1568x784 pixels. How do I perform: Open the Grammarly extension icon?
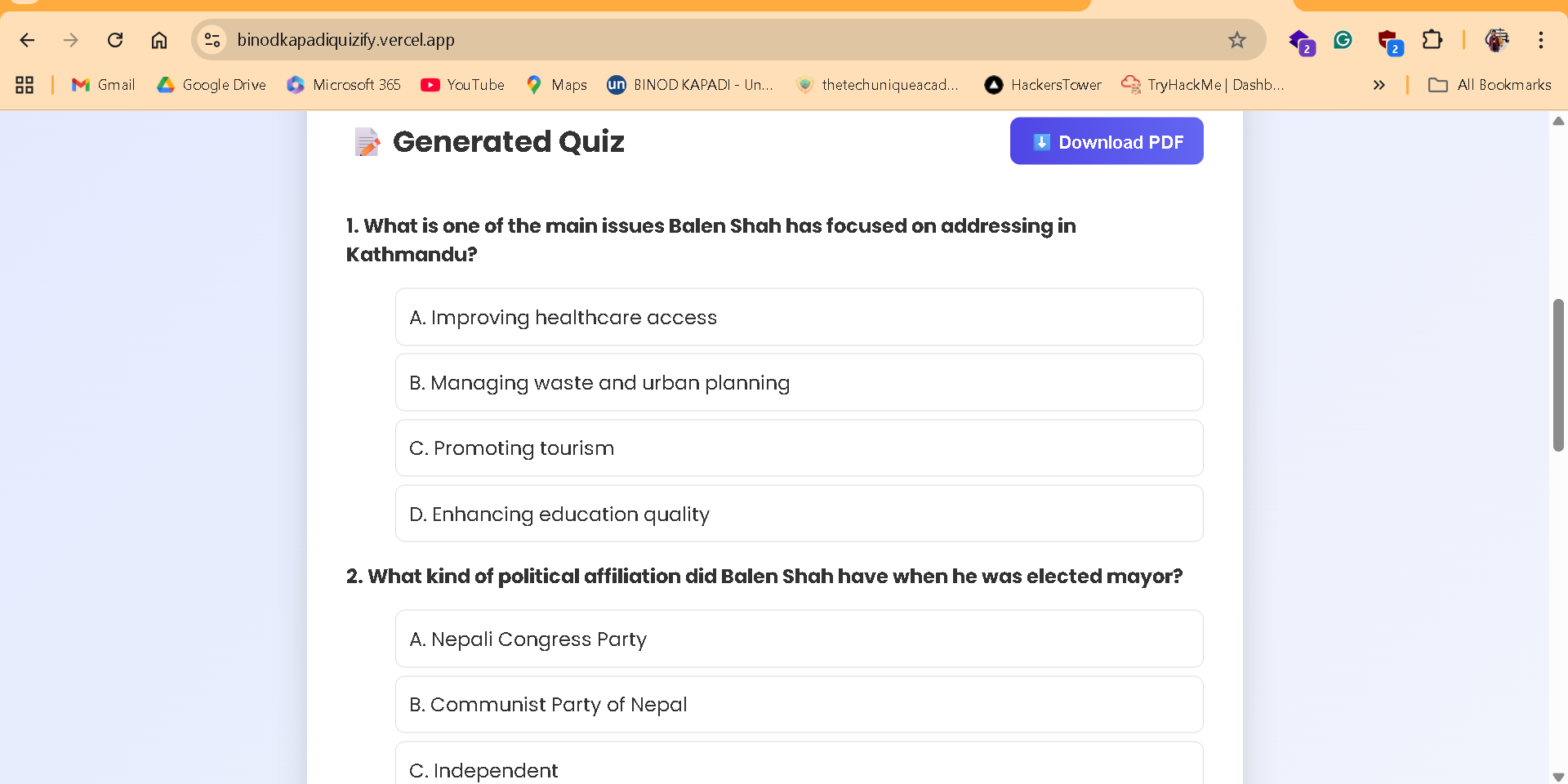[1343, 39]
